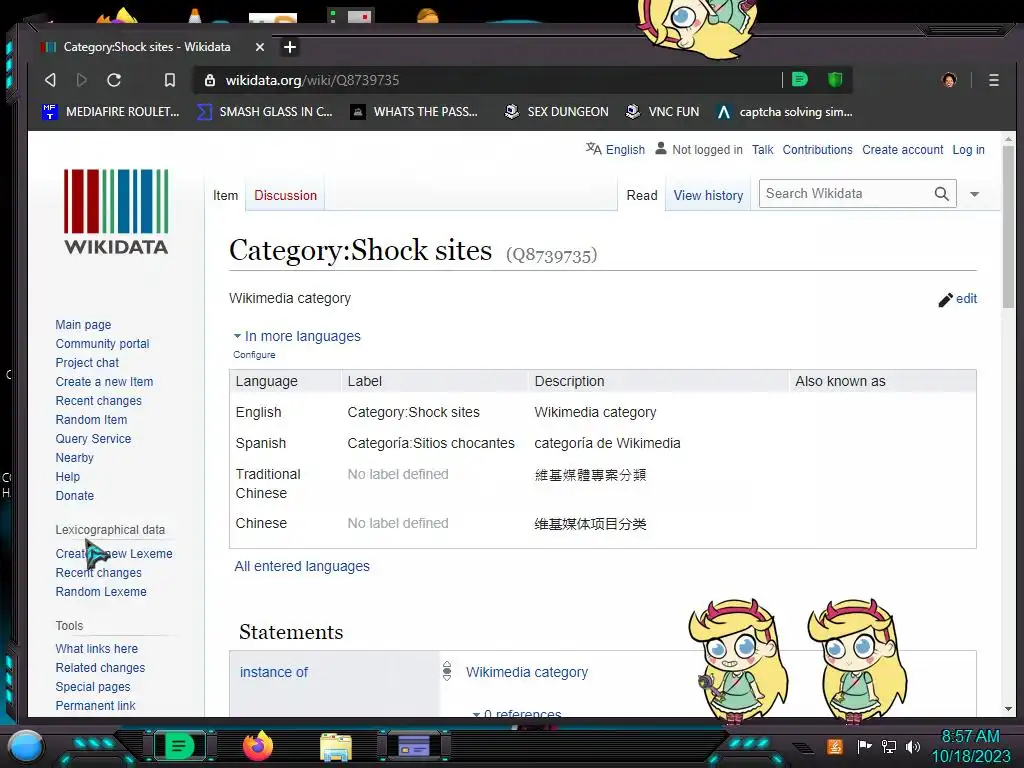
Task: Click the rank selector icon beside Wikimedia category
Action: (447, 671)
